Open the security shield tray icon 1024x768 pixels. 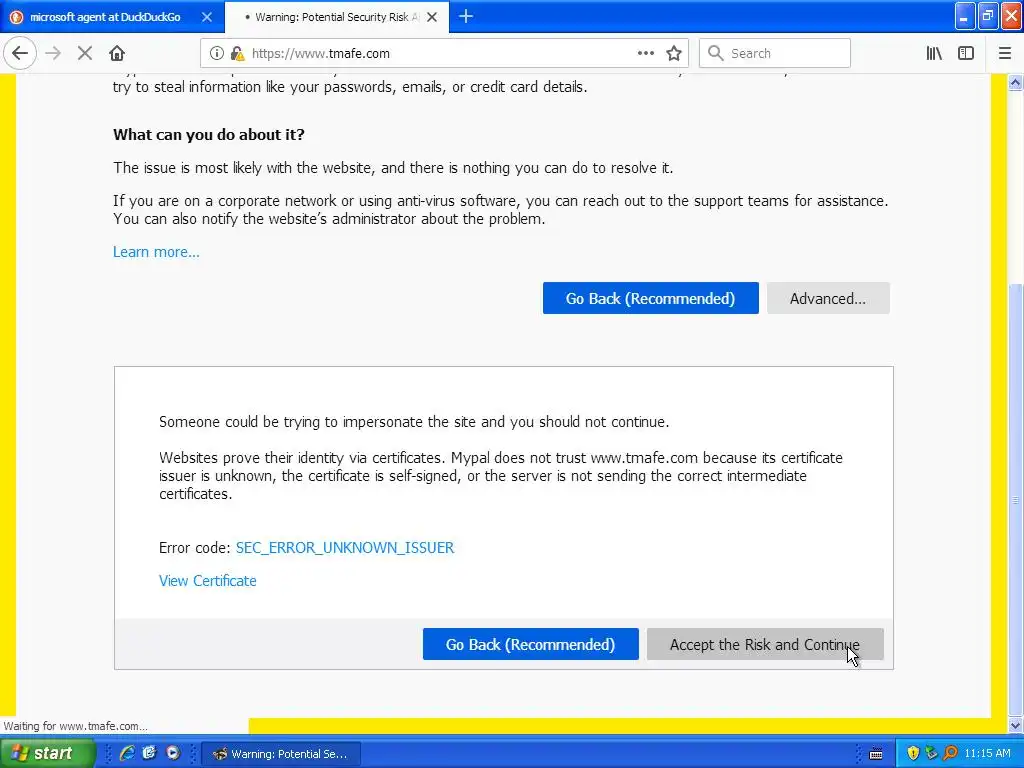[x=913, y=754]
